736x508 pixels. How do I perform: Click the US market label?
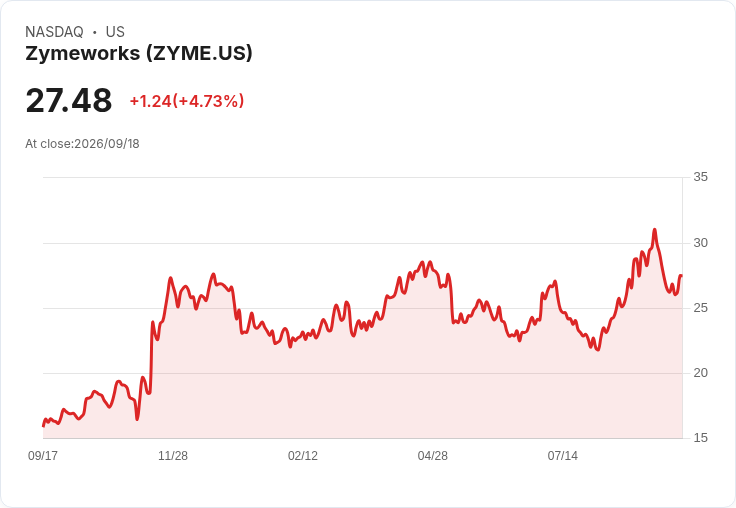(x=115, y=32)
